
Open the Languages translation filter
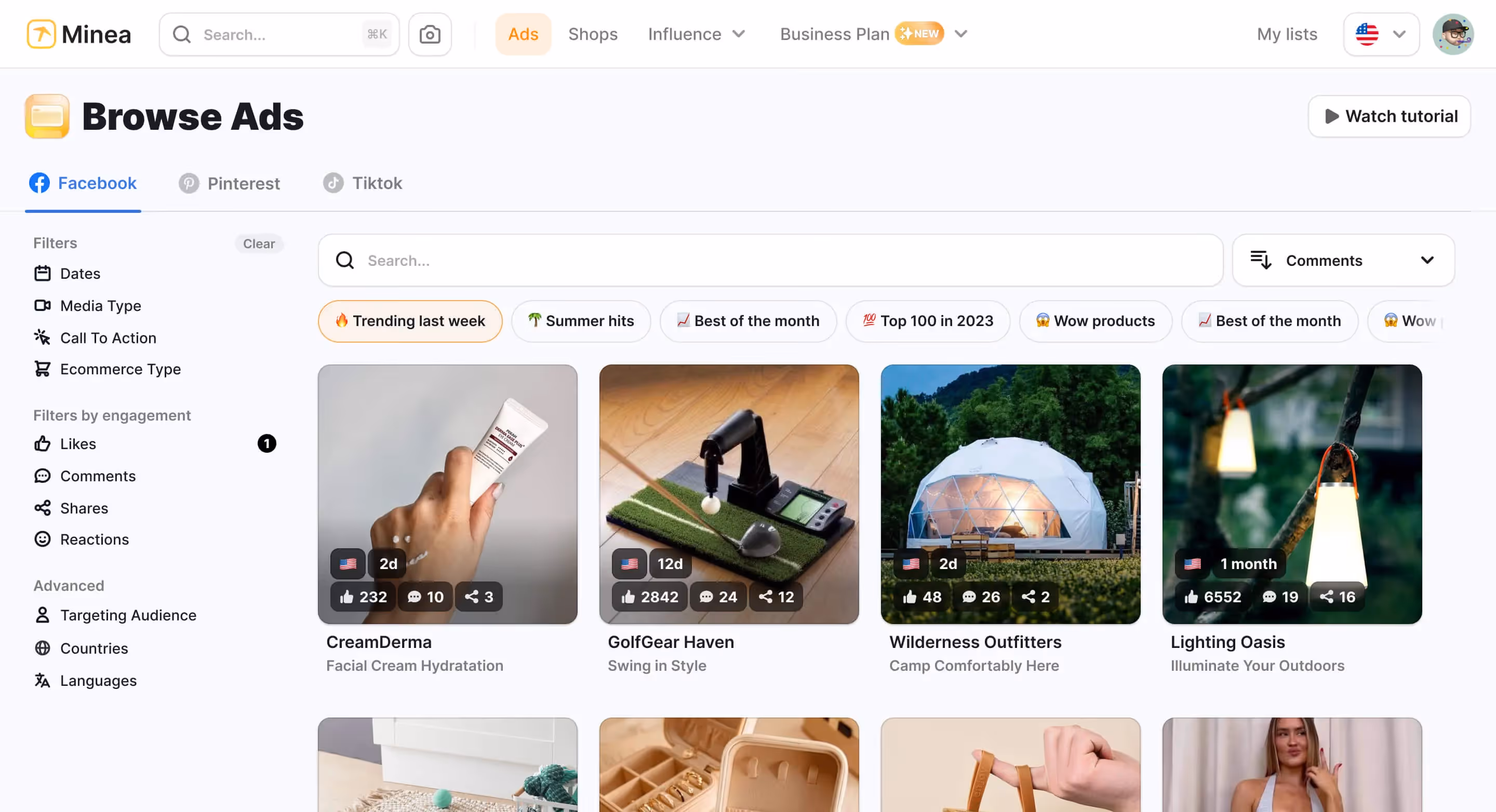point(43,680)
